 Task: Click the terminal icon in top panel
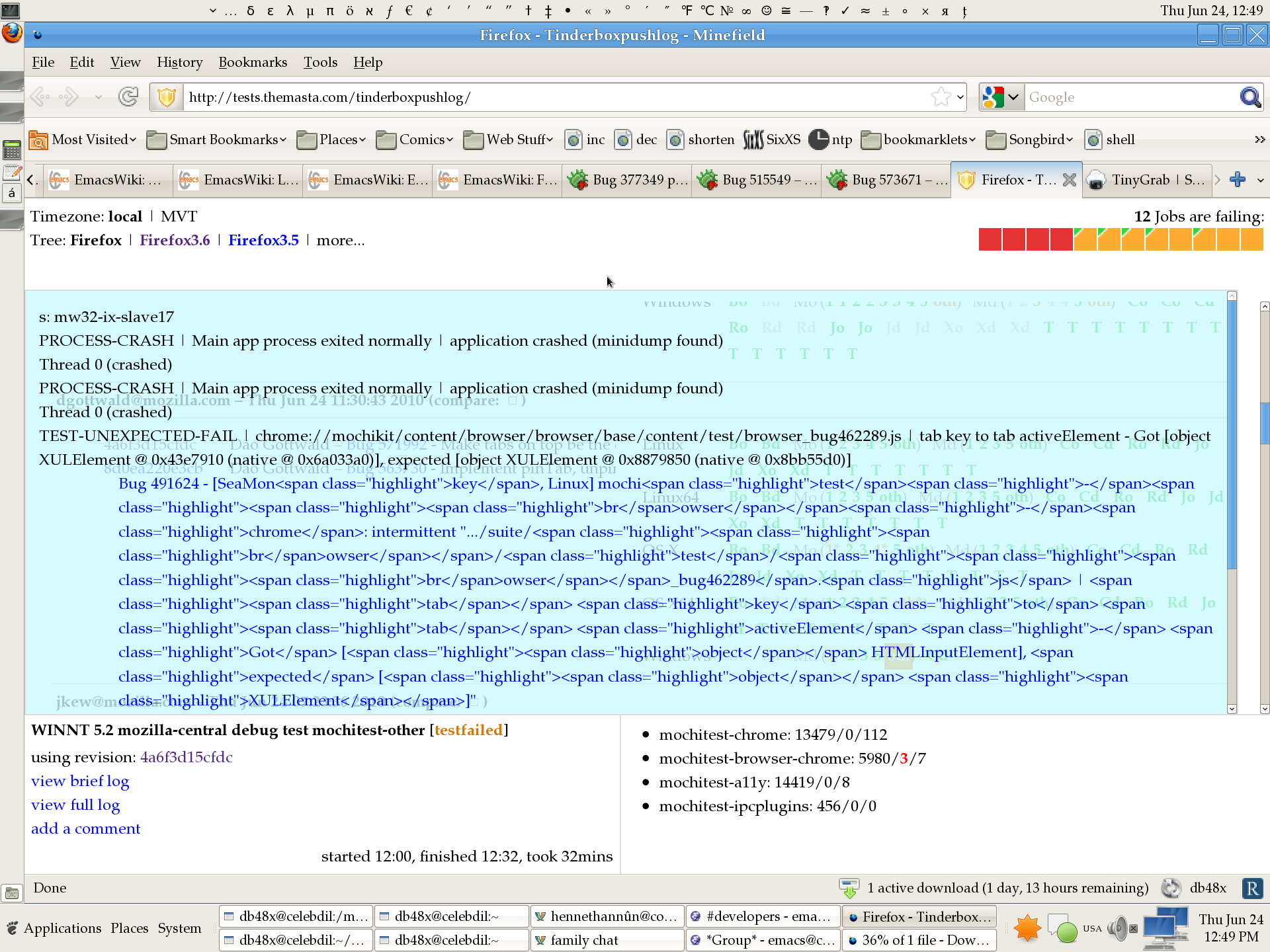click(11, 10)
